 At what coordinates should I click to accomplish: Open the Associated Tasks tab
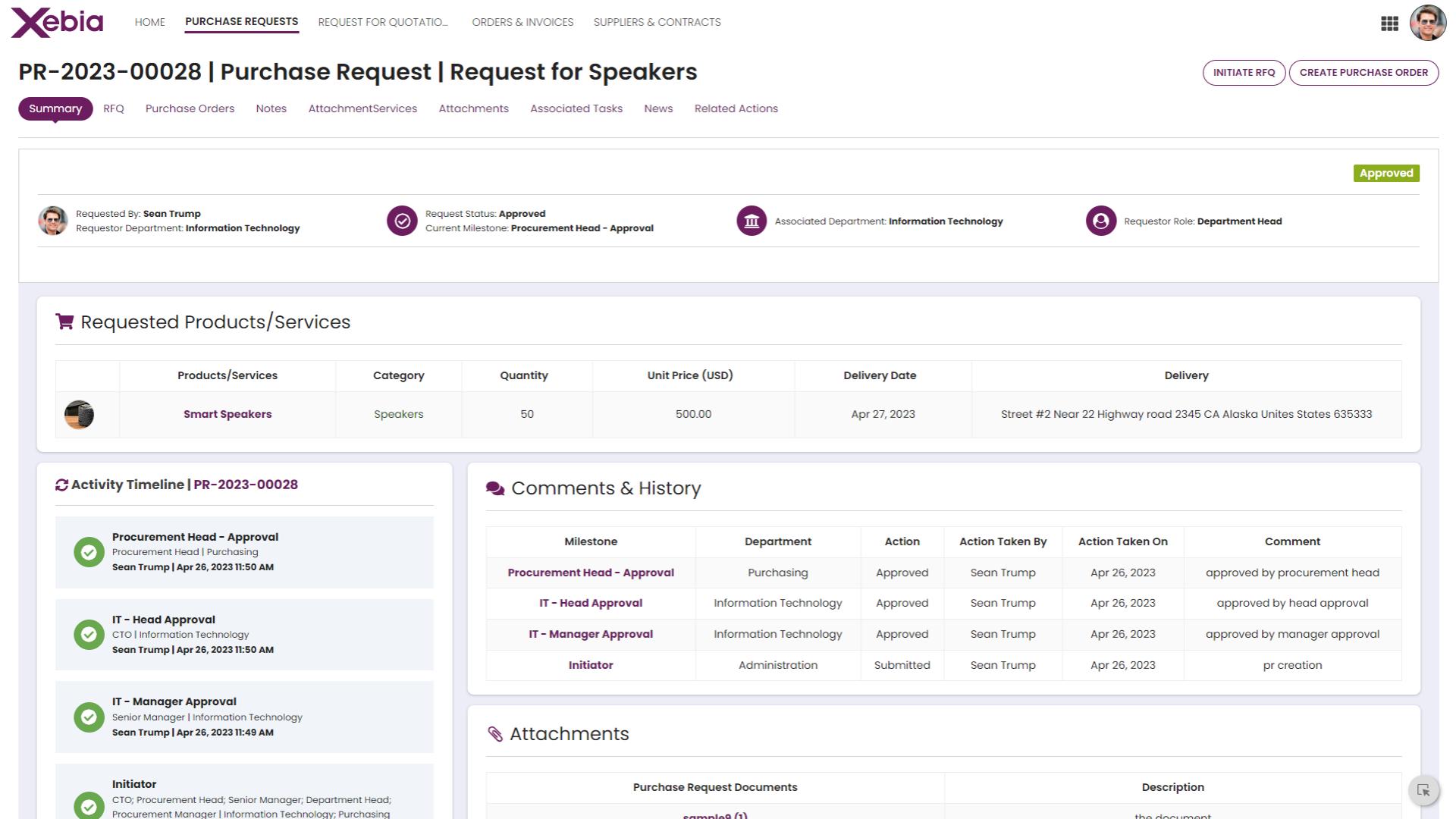(x=576, y=108)
